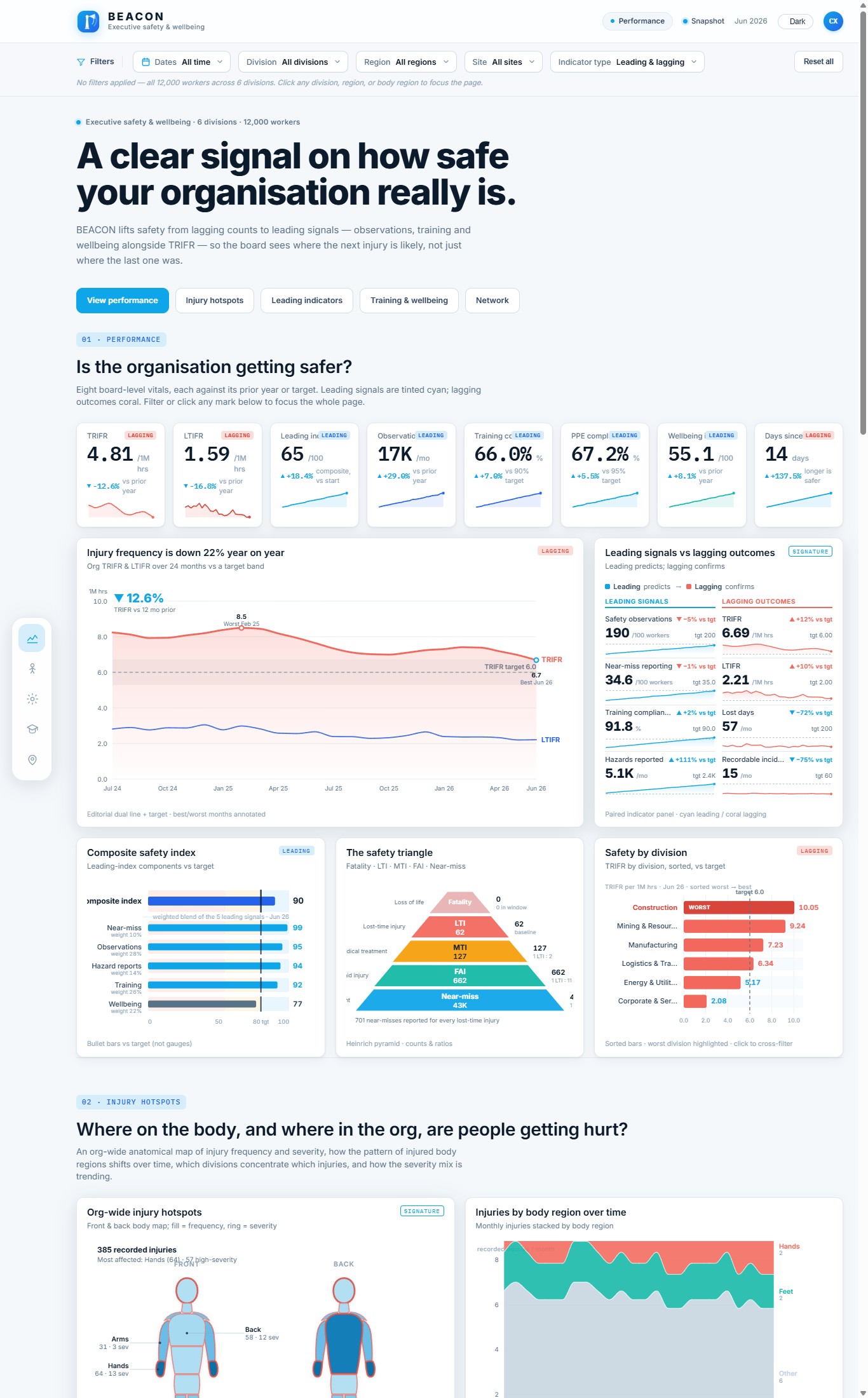Click Reset all filters button
The height and width of the screenshot is (1398, 868).
coord(818,62)
